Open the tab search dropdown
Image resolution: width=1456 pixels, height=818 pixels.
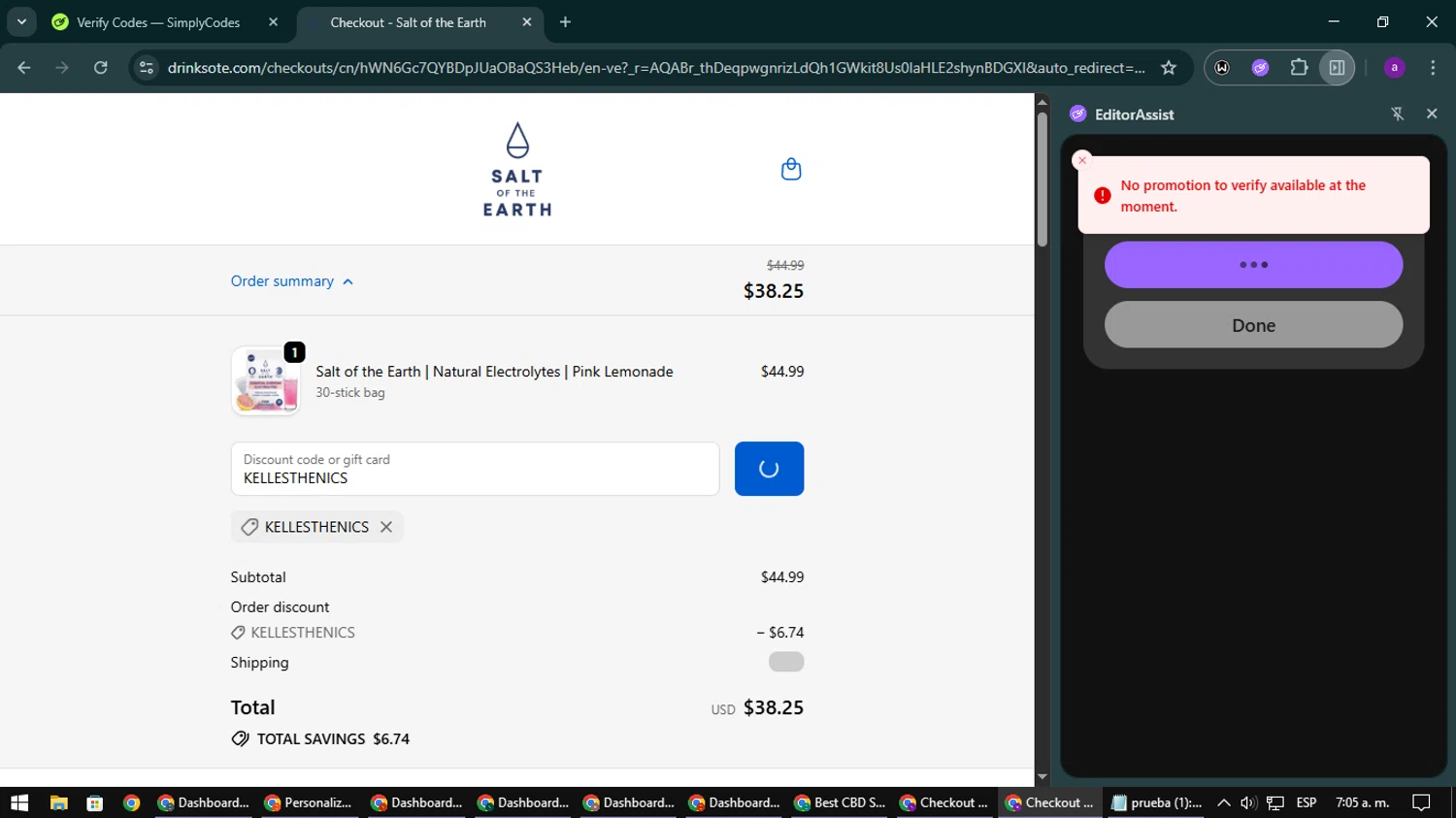[21, 22]
